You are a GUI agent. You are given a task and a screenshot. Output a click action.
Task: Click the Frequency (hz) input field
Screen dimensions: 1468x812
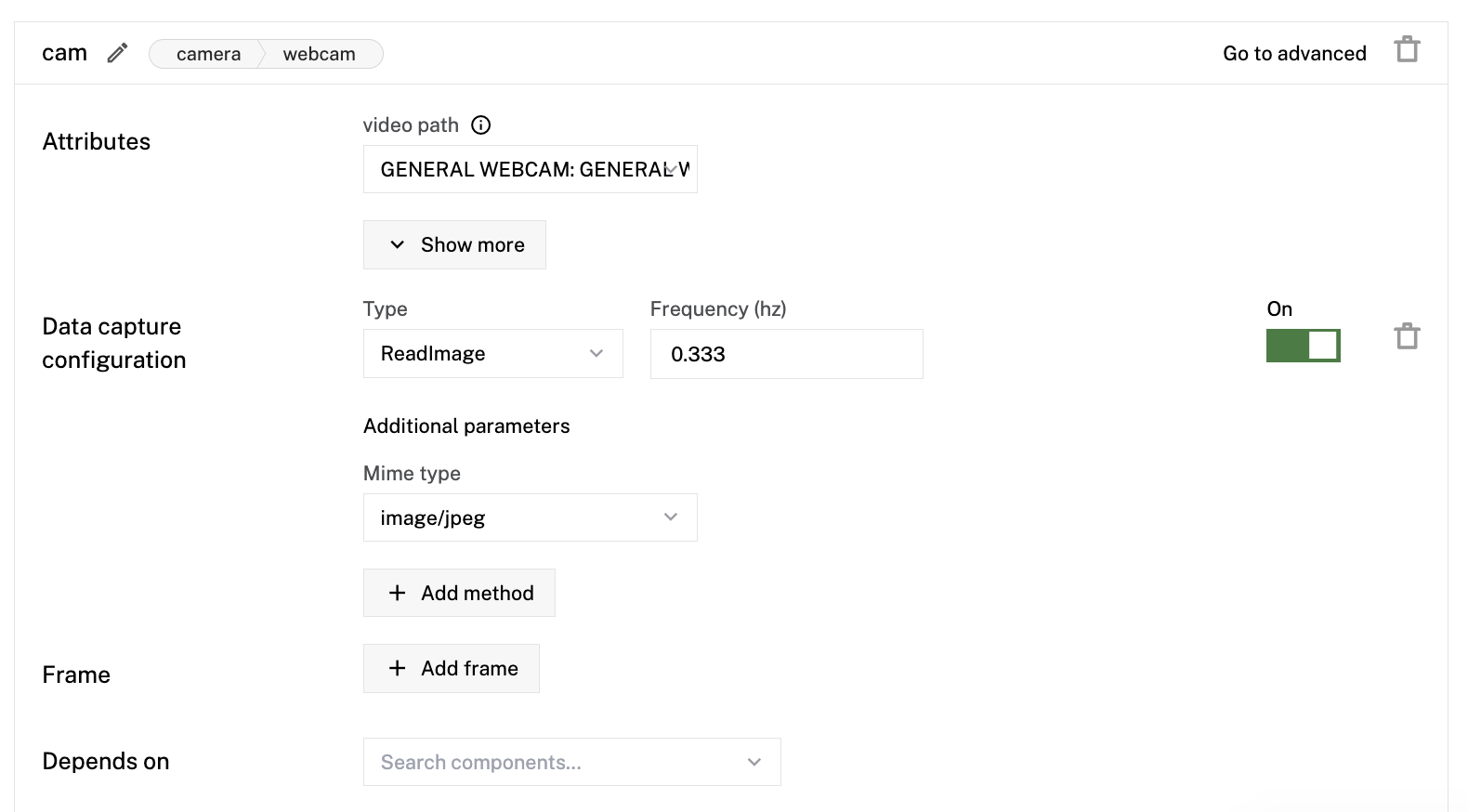coord(786,354)
